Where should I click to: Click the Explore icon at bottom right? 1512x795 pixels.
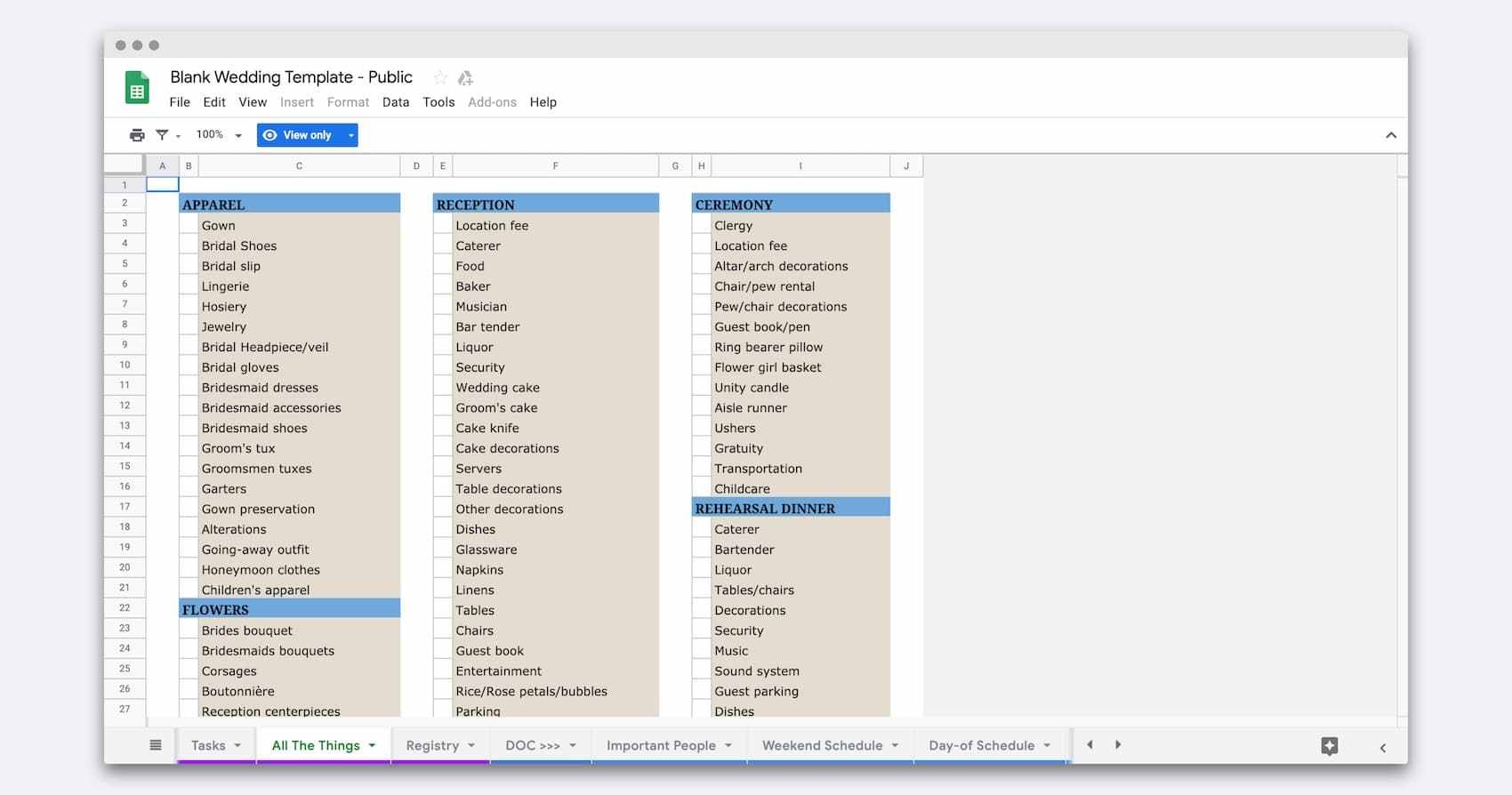pos(1330,746)
